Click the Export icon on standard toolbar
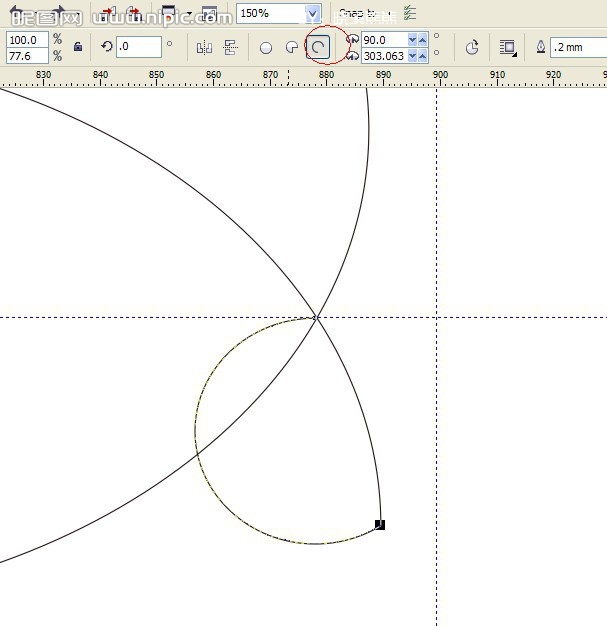607x626 pixels. point(134,14)
